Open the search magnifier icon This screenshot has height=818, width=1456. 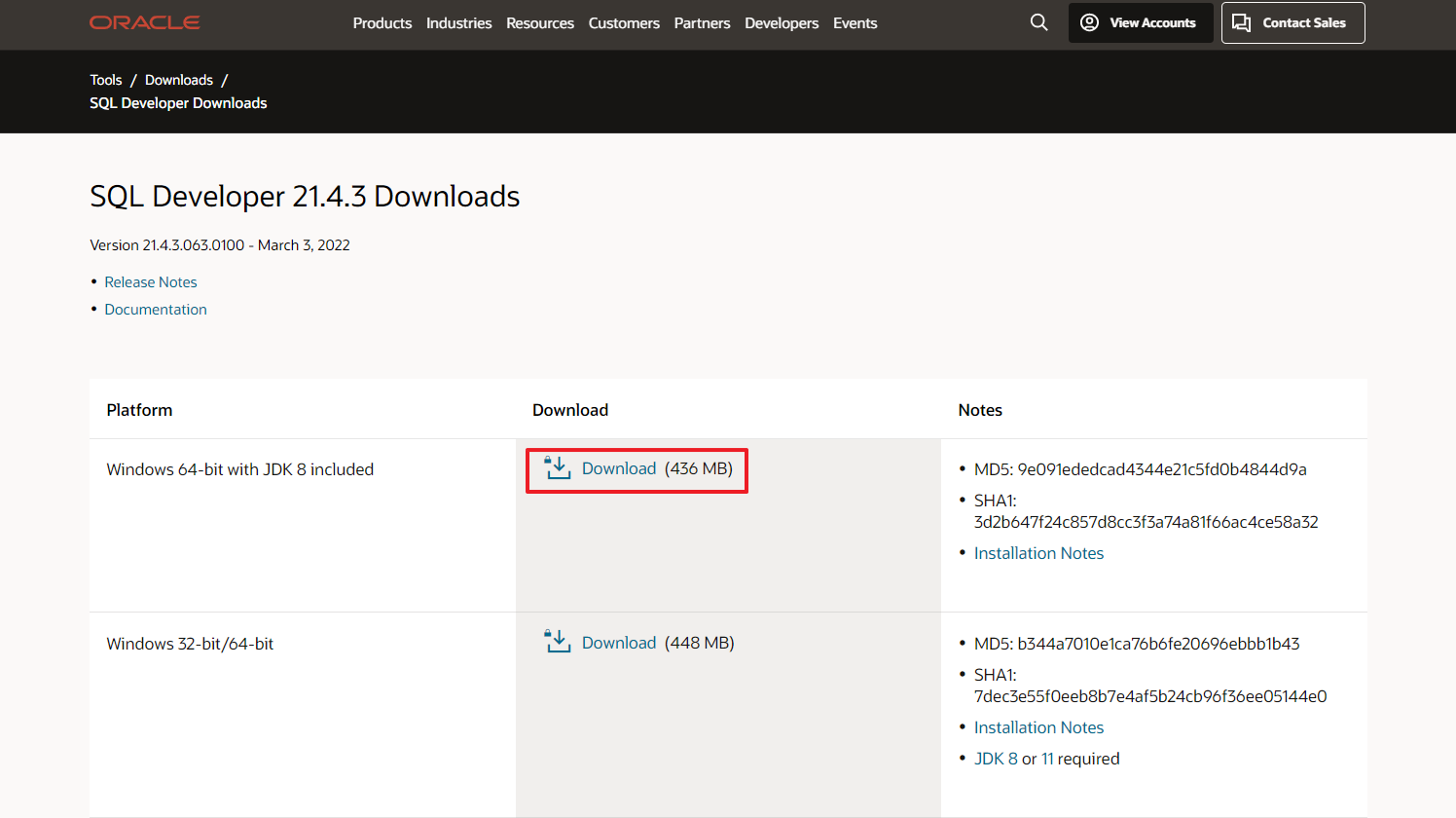(1038, 22)
